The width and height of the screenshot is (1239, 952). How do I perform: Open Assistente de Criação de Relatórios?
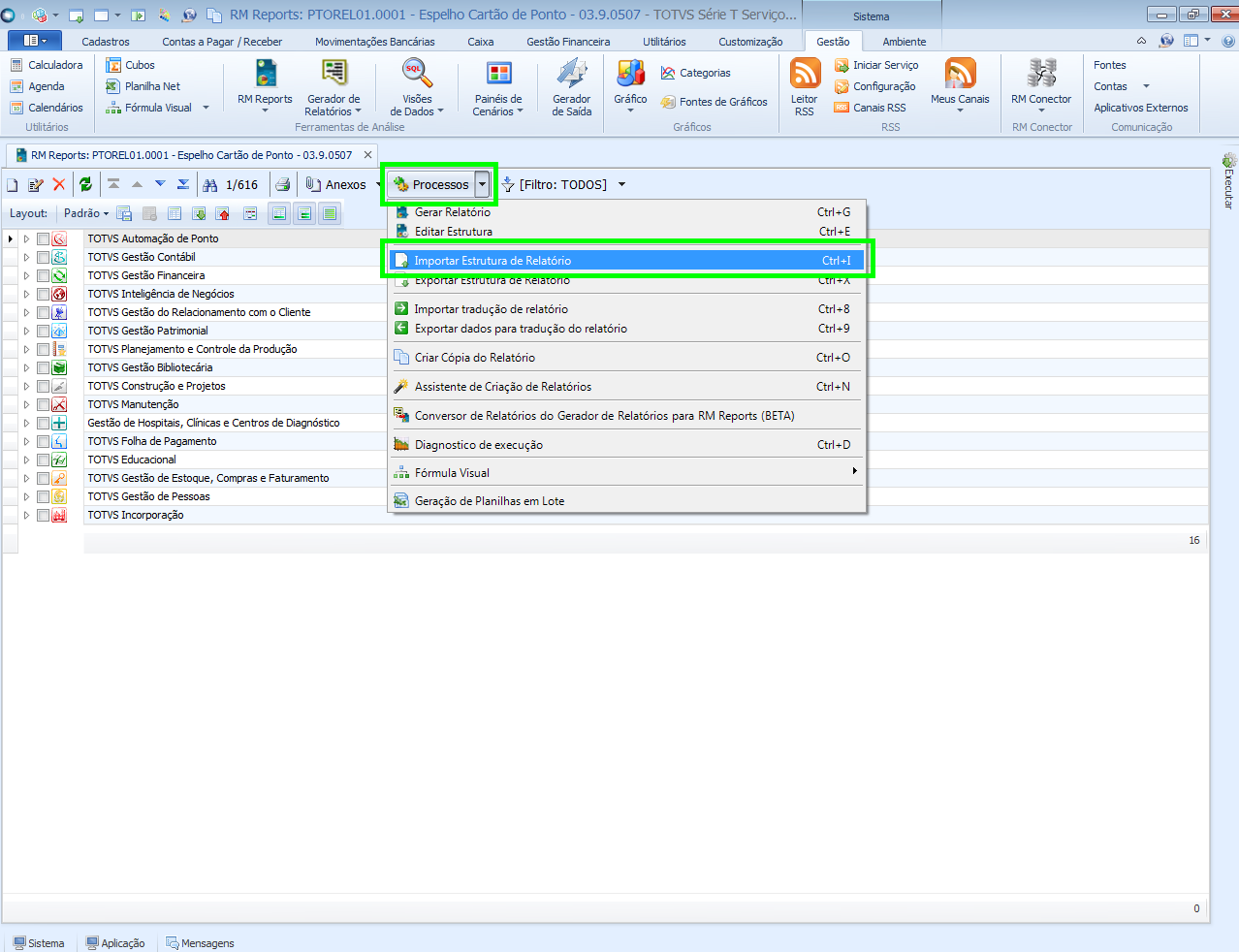[626, 387]
